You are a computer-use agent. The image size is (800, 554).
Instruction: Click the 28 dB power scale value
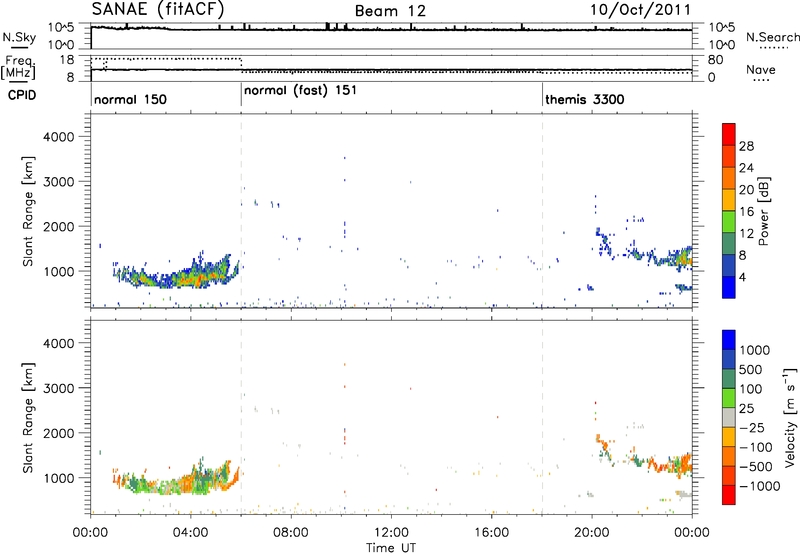(746, 146)
